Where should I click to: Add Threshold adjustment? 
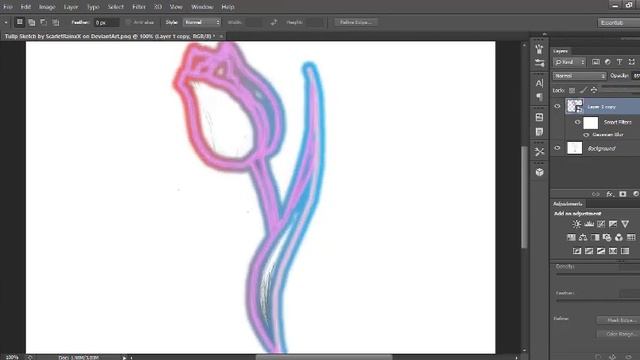pyautogui.click(x=601, y=251)
